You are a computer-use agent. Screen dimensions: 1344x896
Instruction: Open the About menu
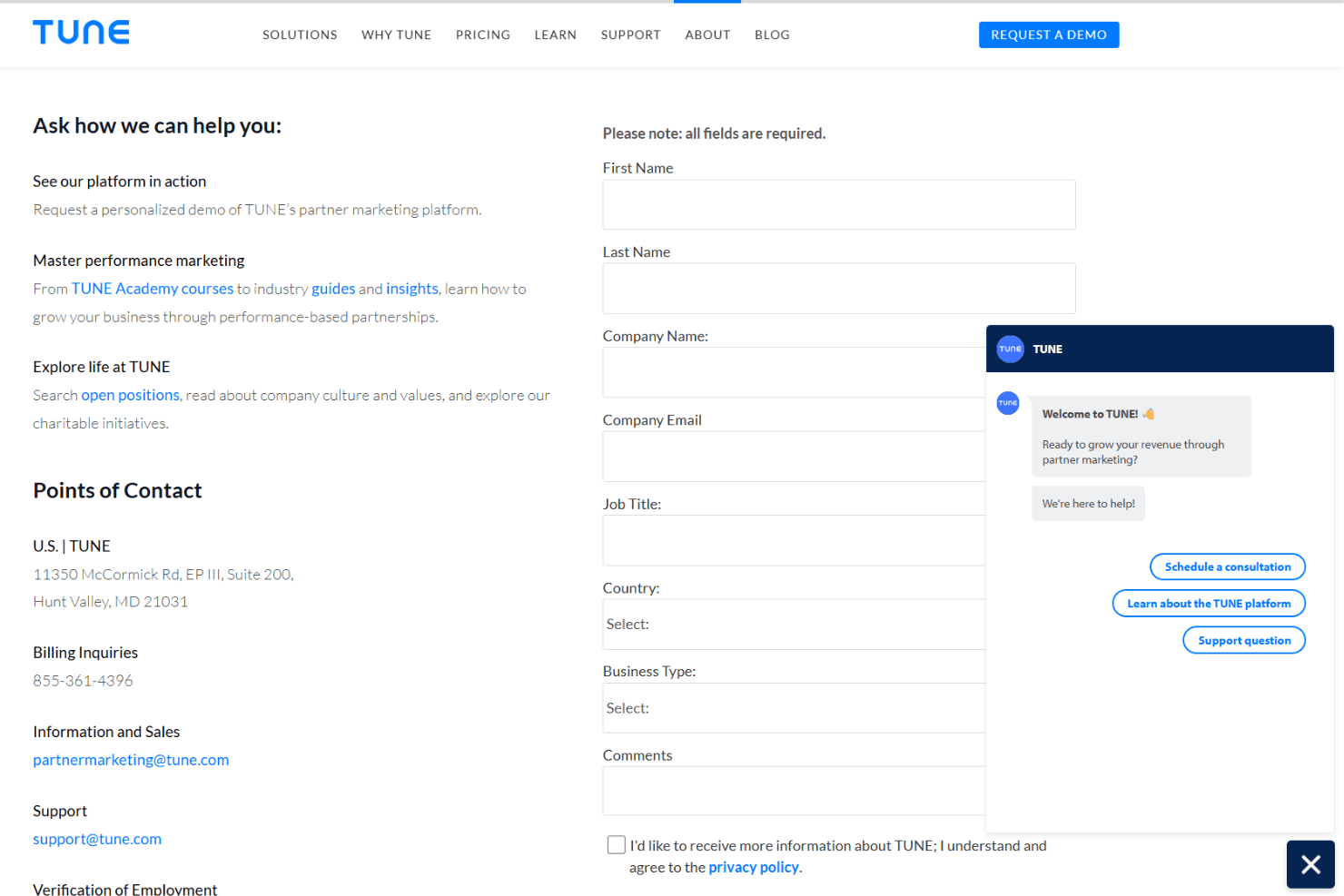[707, 34]
